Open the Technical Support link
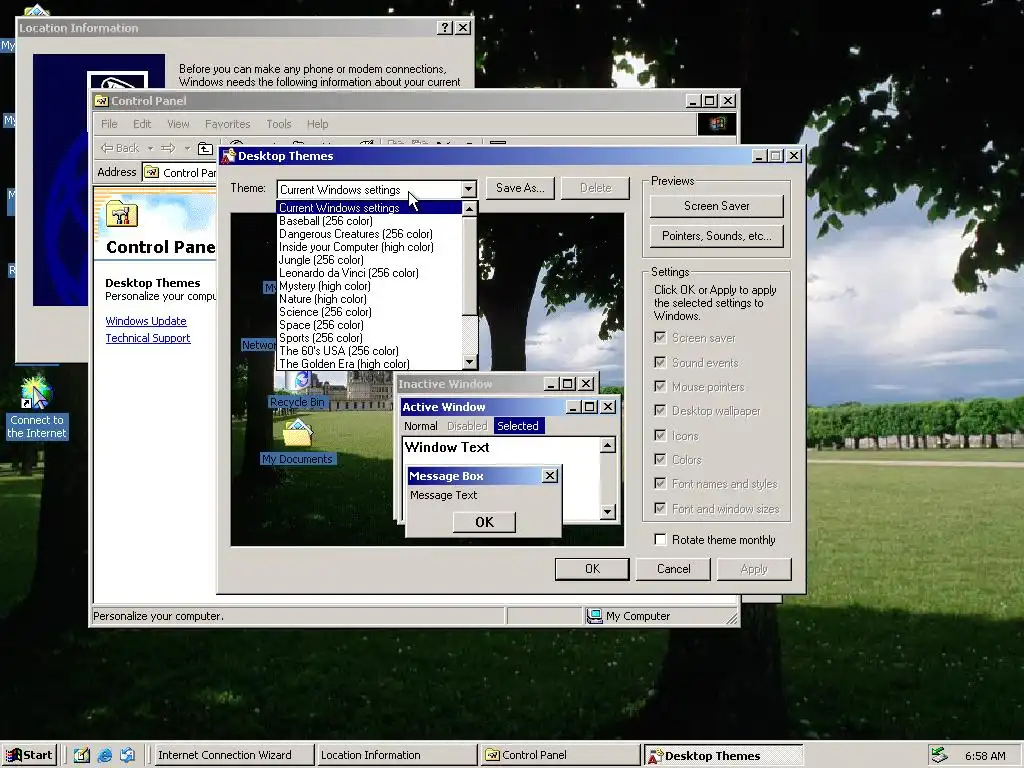The width and height of the screenshot is (1024, 768). pyautogui.click(x=148, y=338)
